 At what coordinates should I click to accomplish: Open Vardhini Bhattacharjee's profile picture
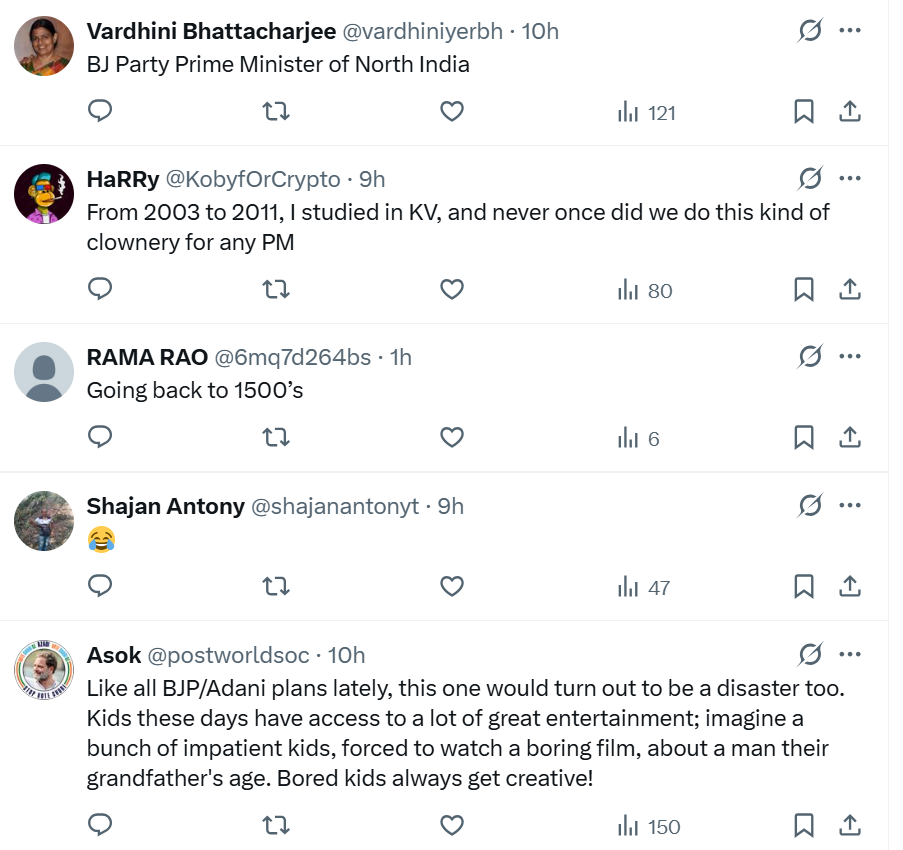point(44,47)
